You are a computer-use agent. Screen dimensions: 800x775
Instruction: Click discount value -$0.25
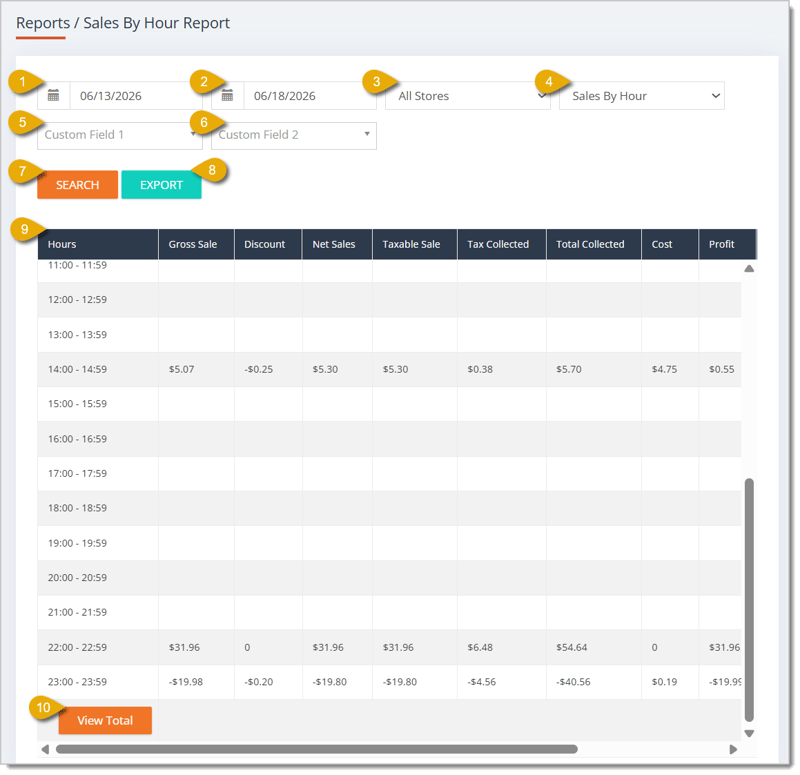[x=259, y=369]
